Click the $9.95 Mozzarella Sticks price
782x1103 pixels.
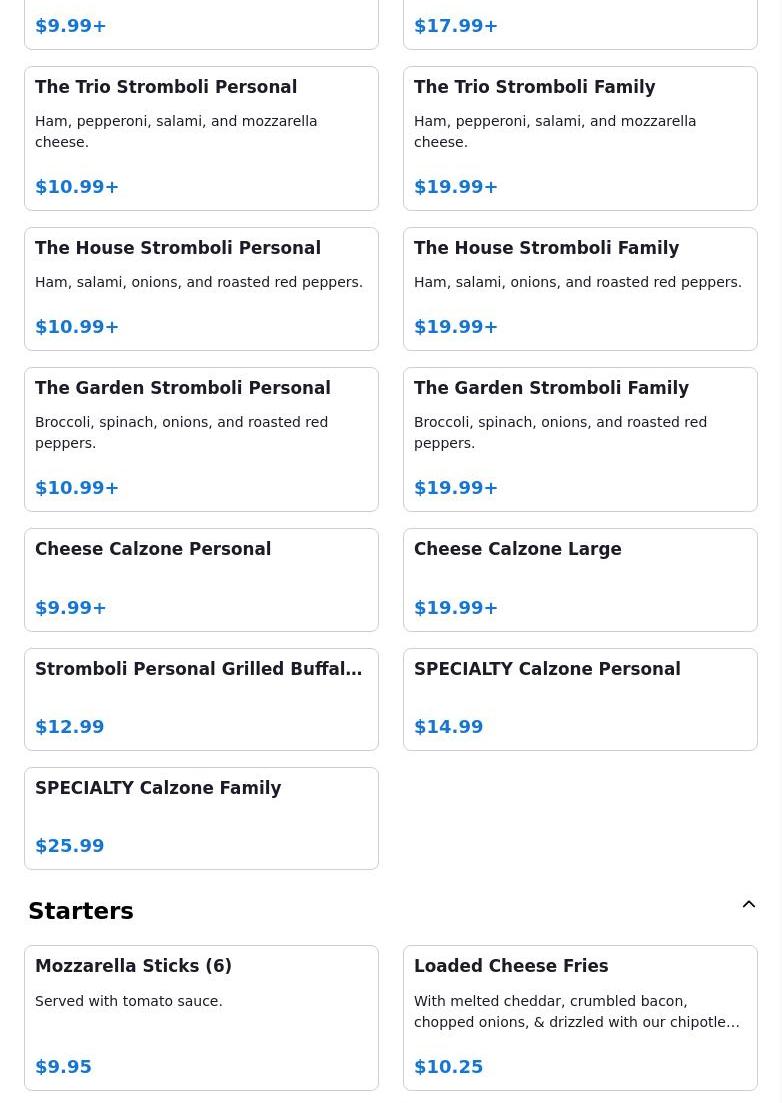point(64,1067)
